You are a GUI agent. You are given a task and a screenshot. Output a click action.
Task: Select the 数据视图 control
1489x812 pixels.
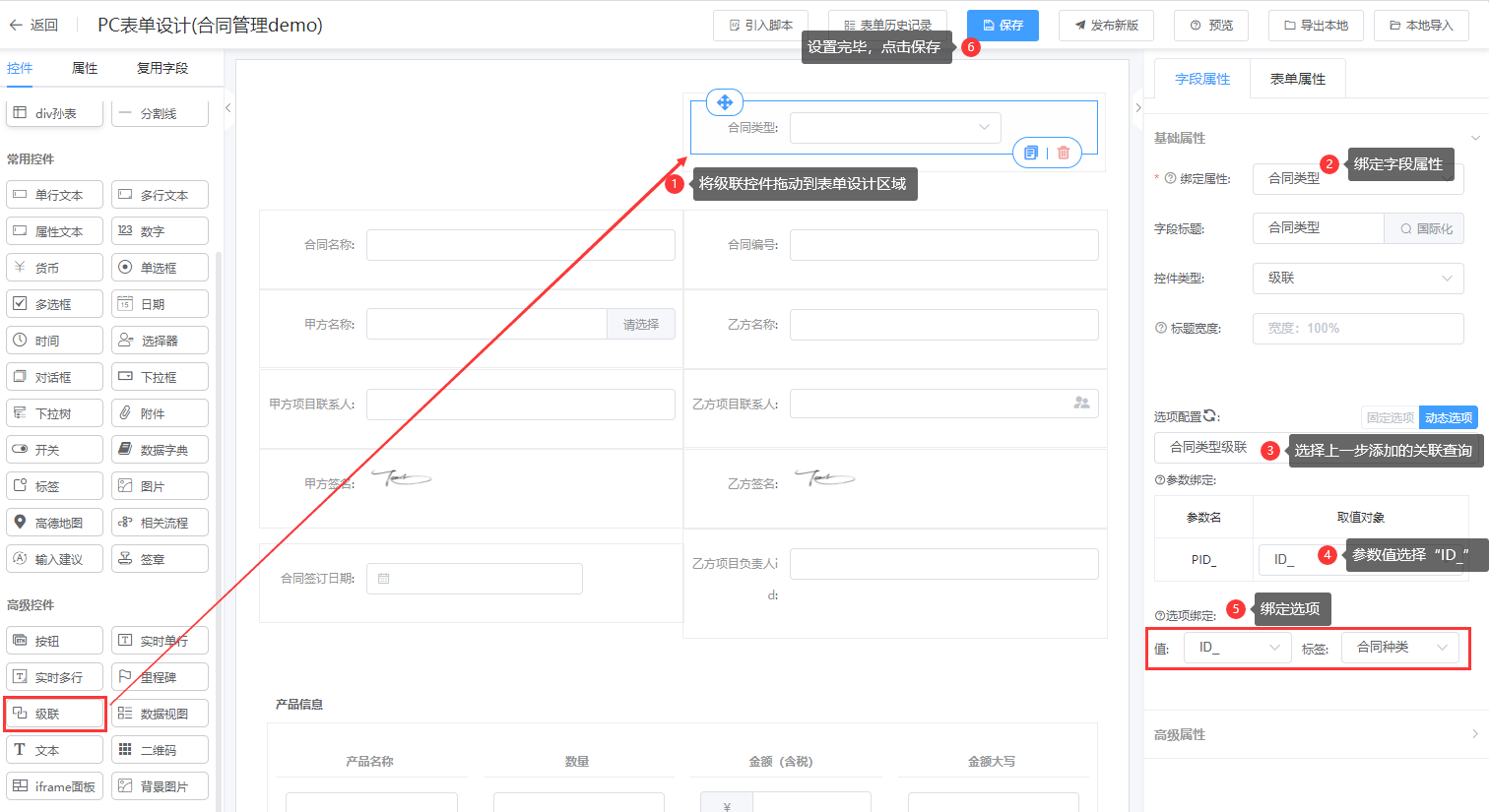pos(160,714)
